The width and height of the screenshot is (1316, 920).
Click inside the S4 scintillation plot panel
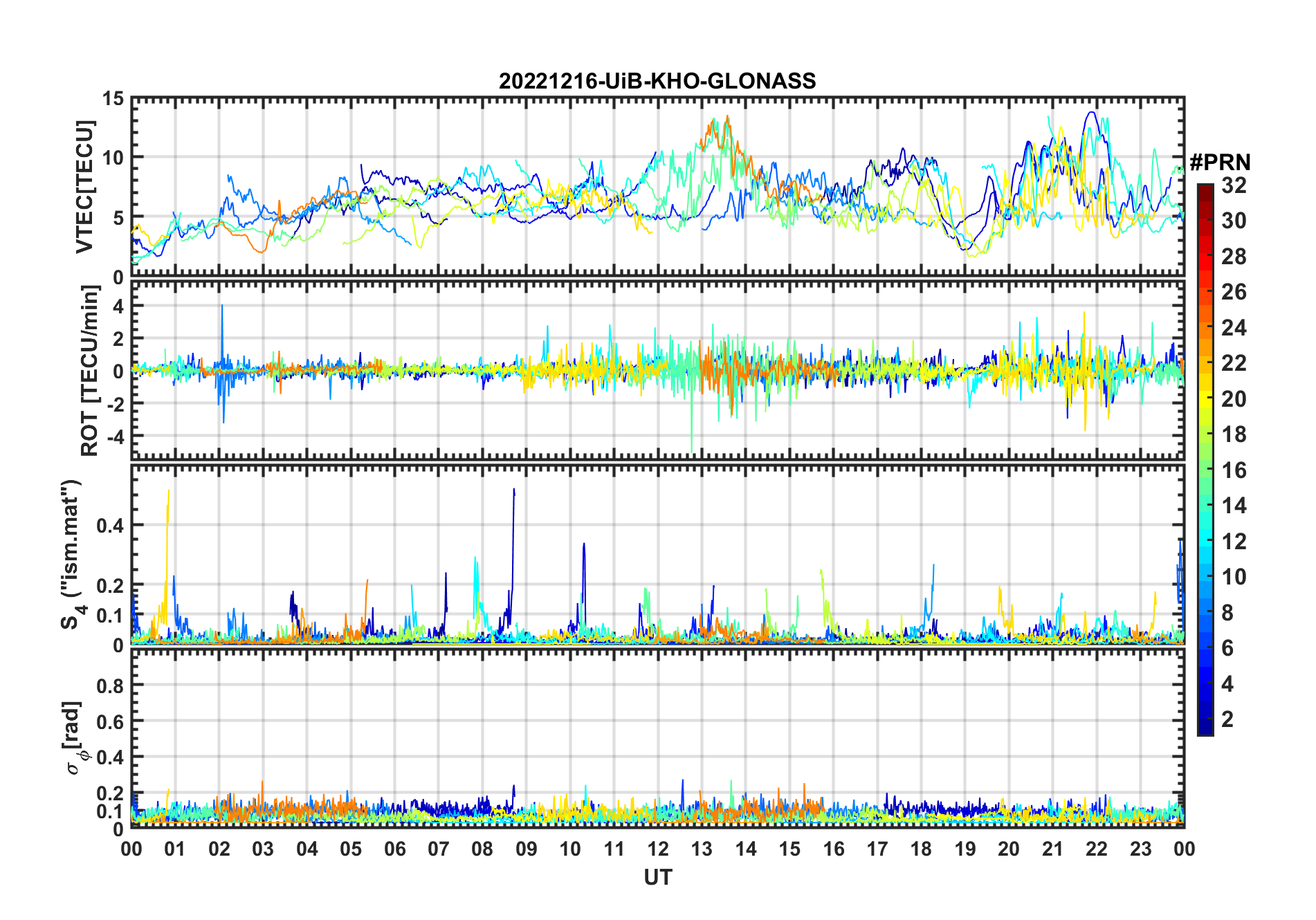657,554
